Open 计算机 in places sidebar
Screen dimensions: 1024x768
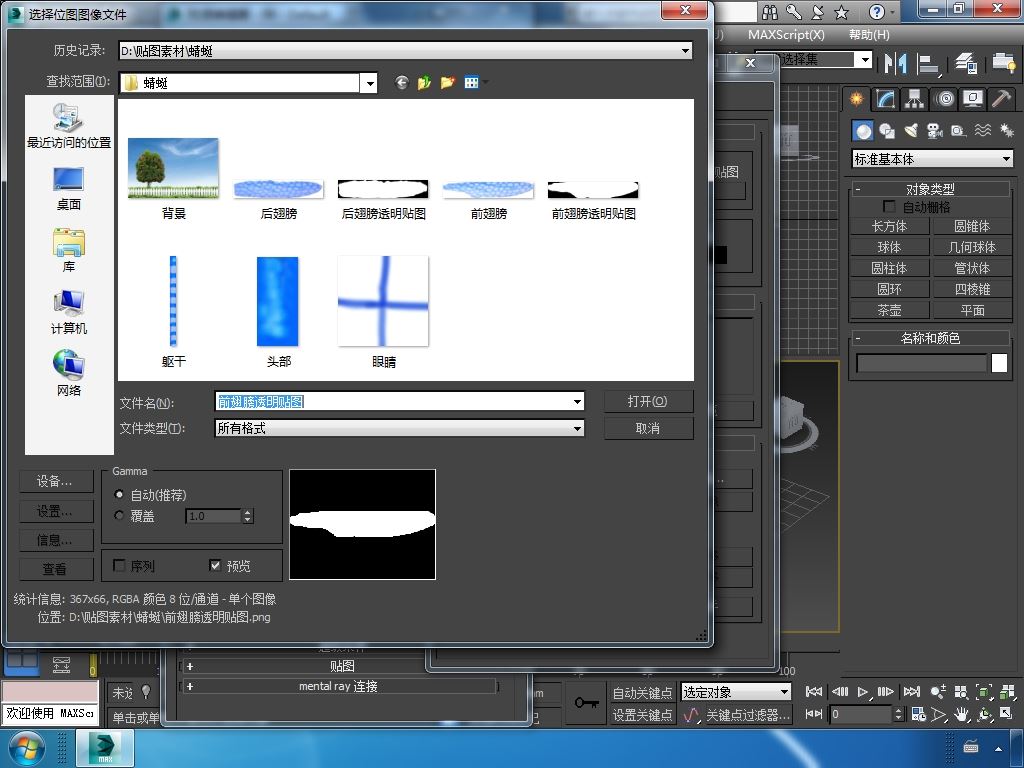pyautogui.click(x=69, y=312)
